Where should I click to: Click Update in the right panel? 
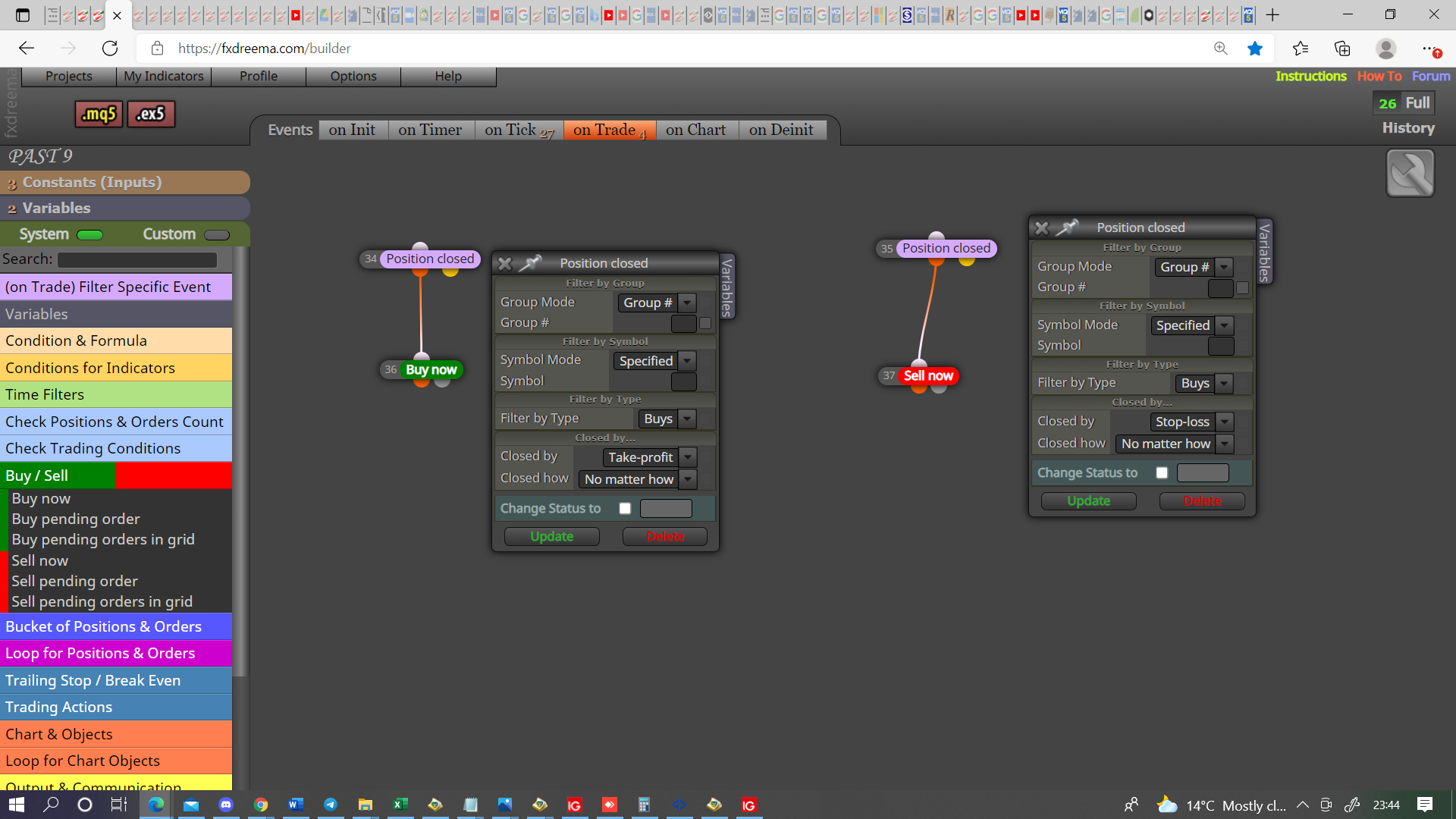1089,500
